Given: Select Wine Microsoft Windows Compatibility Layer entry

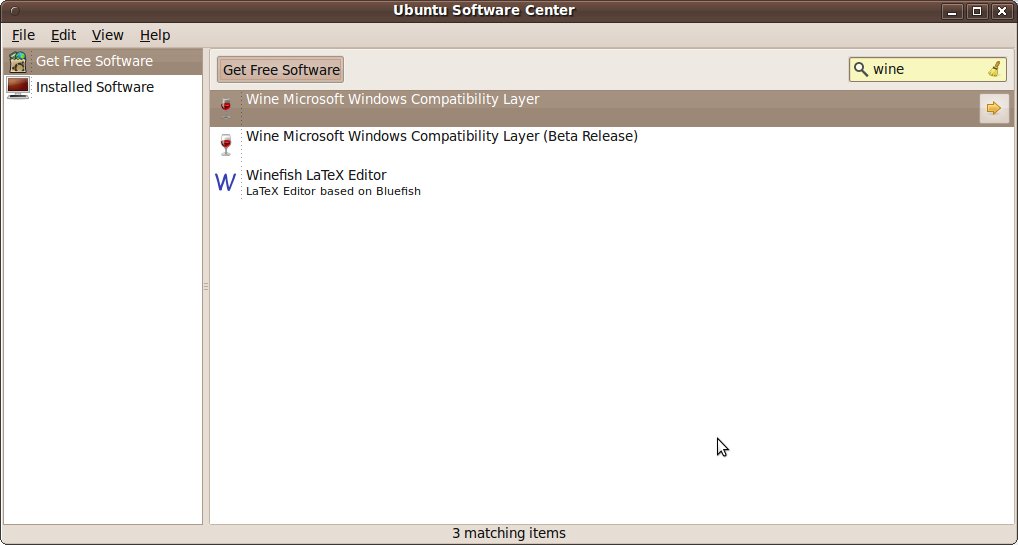Looking at the screenshot, I should tap(611, 108).
